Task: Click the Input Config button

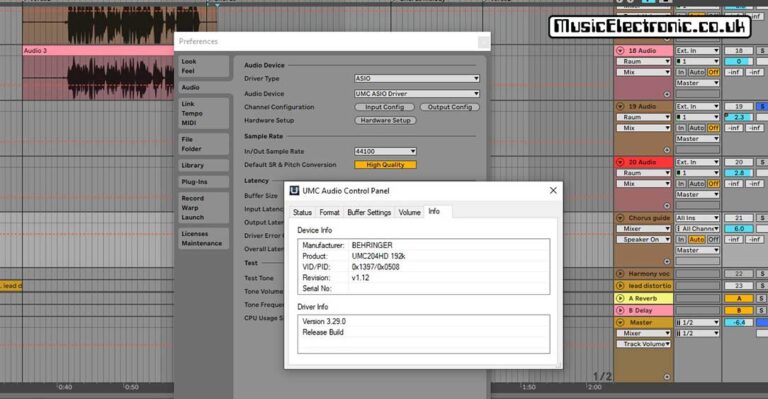Action: click(x=384, y=107)
